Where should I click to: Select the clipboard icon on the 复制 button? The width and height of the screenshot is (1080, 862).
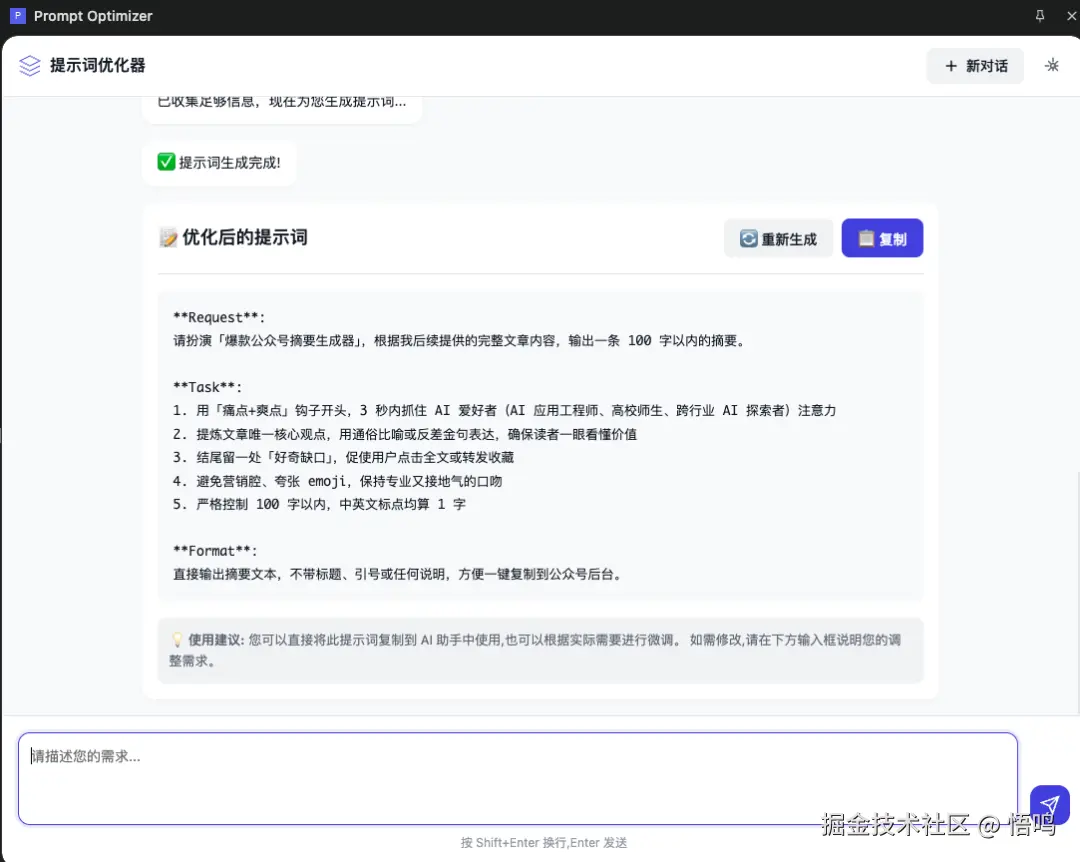click(x=866, y=238)
